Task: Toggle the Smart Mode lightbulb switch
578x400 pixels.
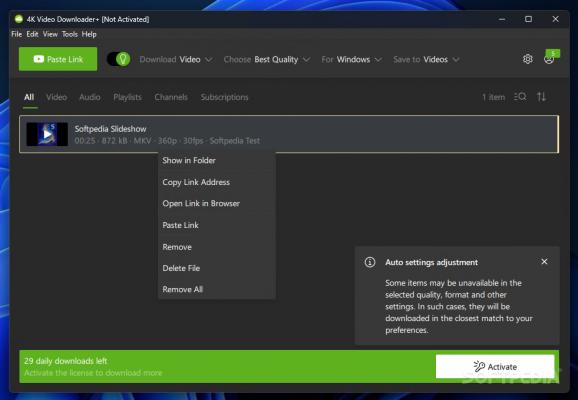Action: (x=118, y=59)
